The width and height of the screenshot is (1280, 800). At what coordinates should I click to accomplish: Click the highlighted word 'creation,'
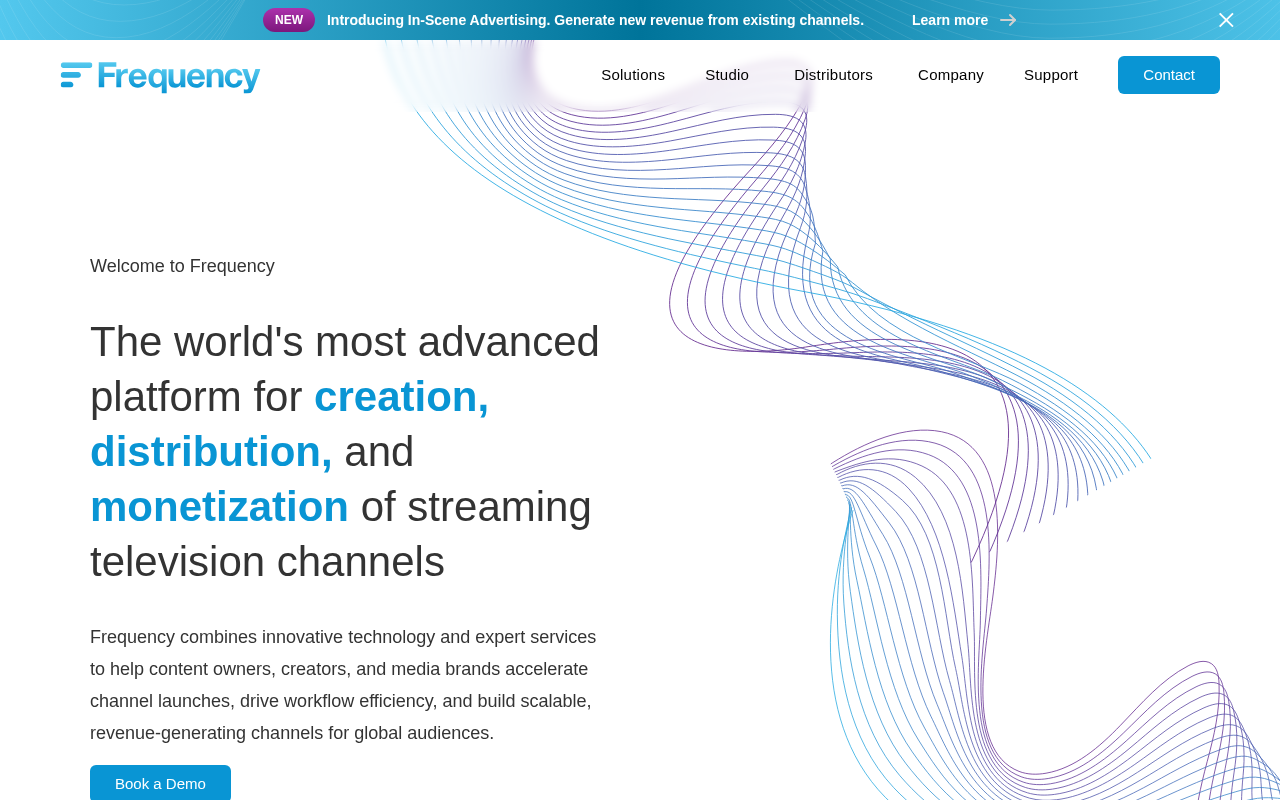point(401,396)
